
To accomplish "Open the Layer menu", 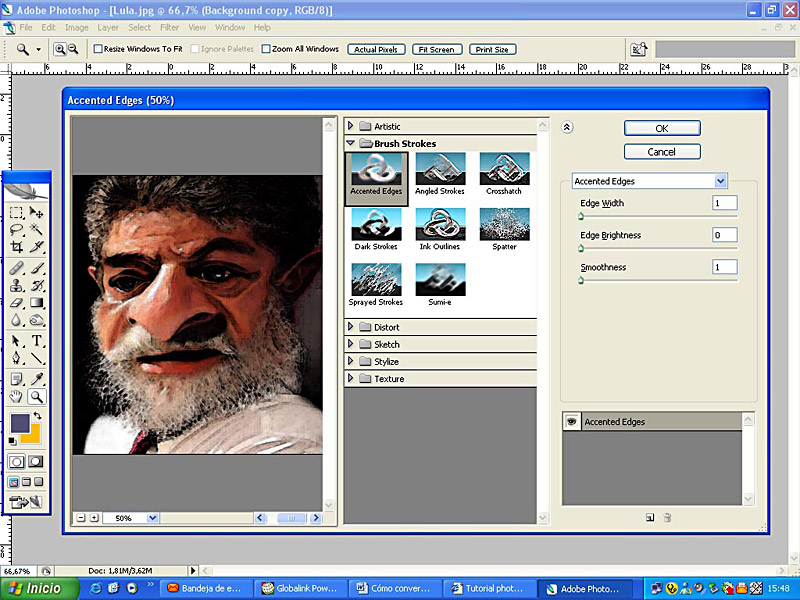I will click(x=107, y=27).
